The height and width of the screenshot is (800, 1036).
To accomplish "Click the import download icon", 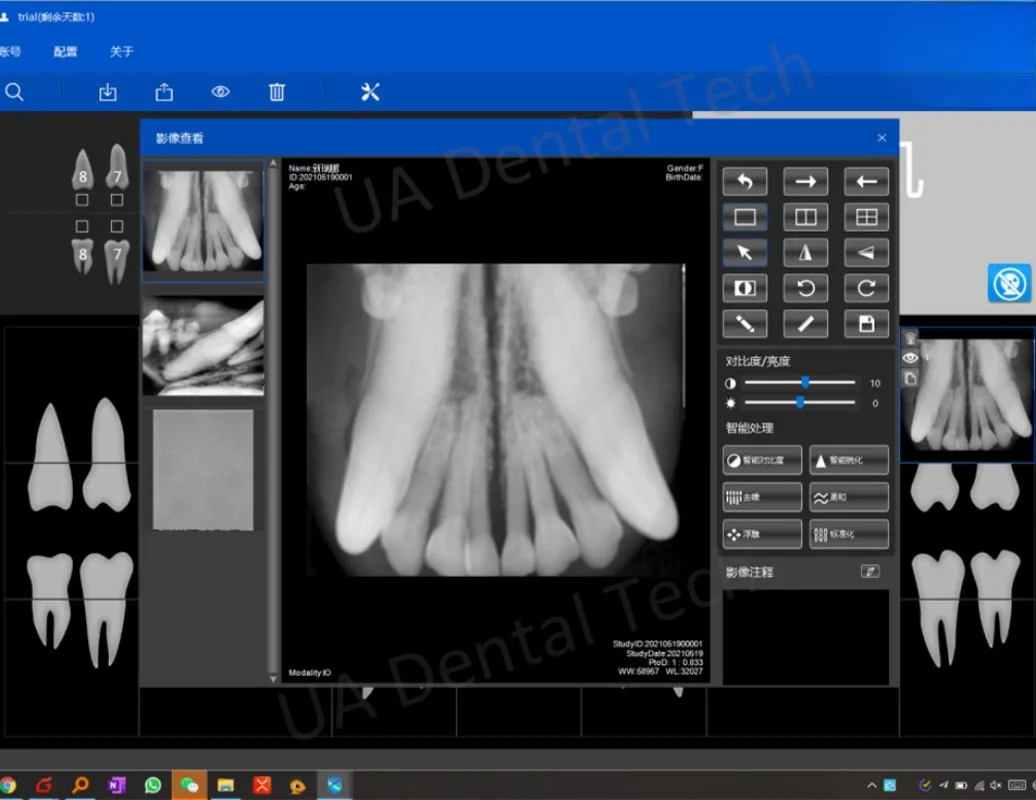I will coord(108,92).
